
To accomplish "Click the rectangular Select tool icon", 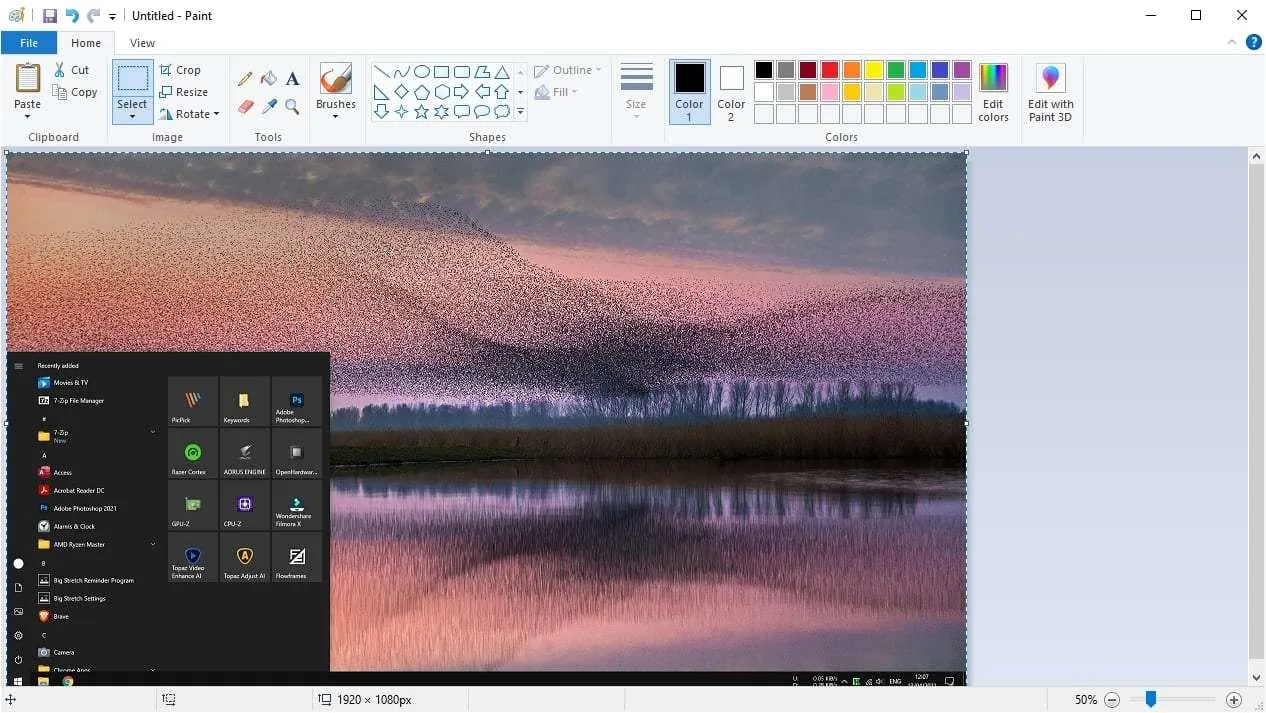I will [132, 79].
